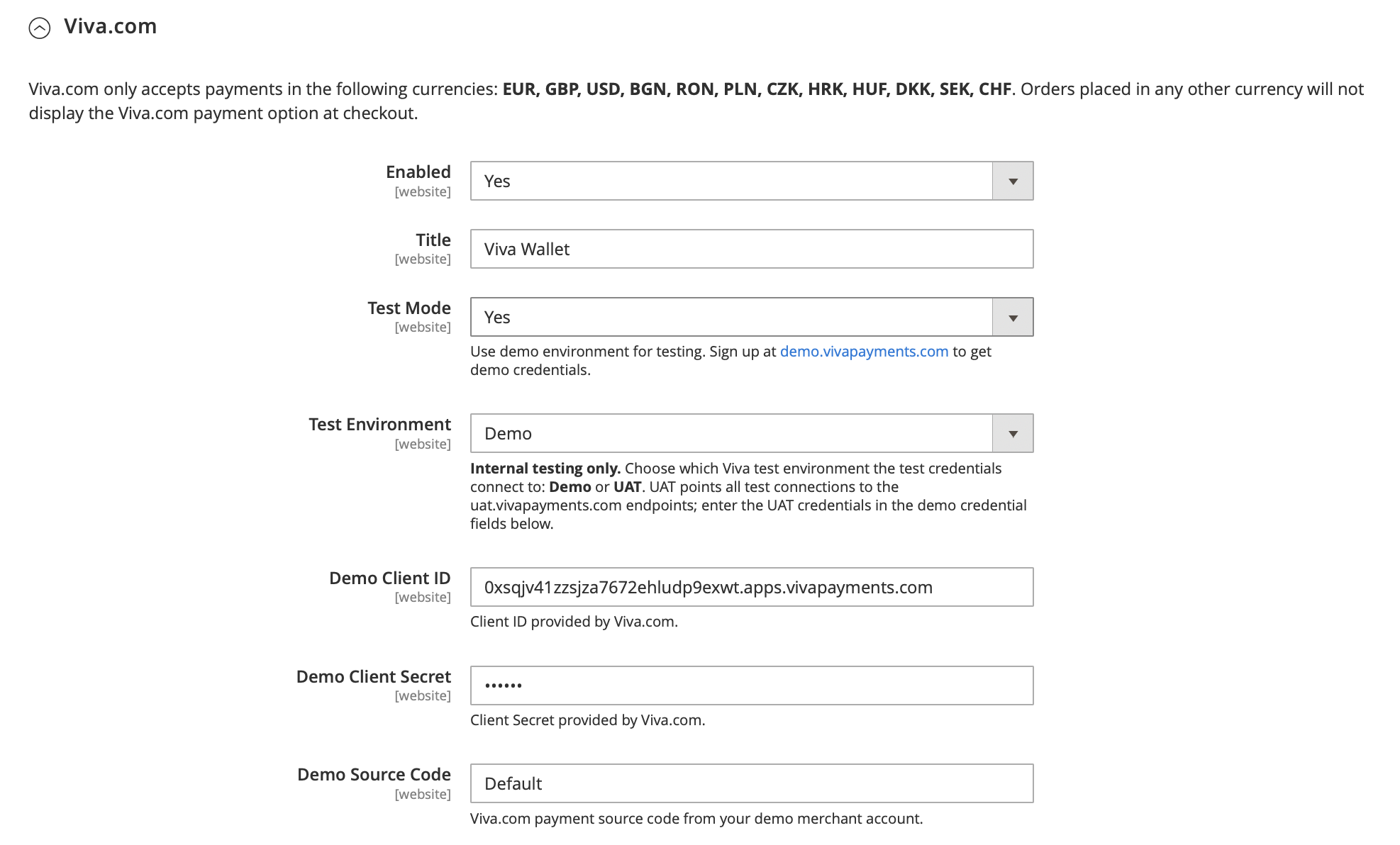The height and width of the screenshot is (845, 1400).
Task: Click the Demo Client ID label
Action: [x=390, y=578]
